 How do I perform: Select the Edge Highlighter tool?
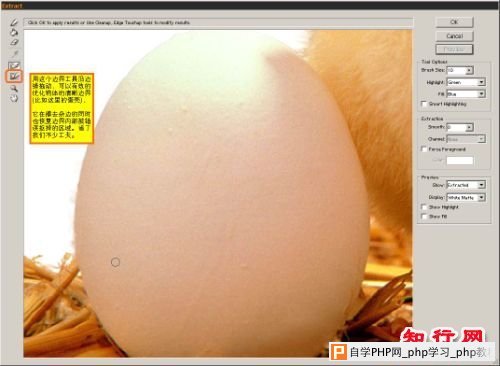[x=14, y=22]
